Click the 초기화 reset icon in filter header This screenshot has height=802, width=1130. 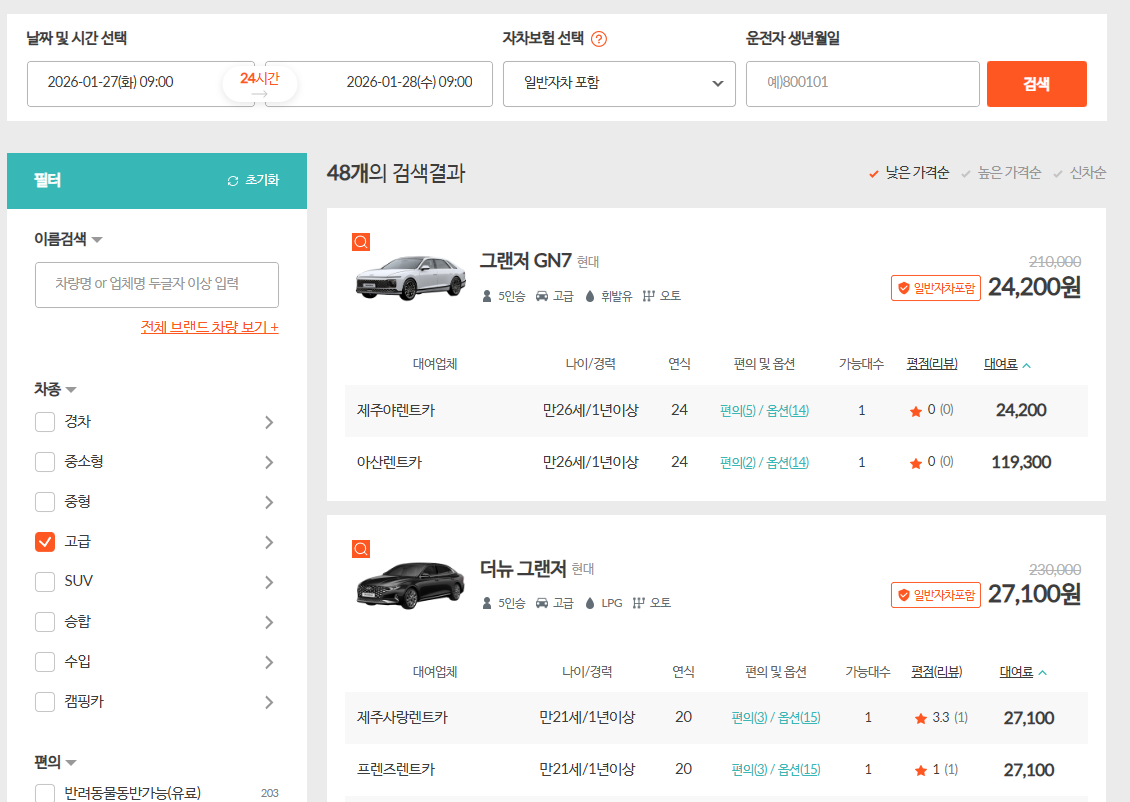[x=233, y=181]
